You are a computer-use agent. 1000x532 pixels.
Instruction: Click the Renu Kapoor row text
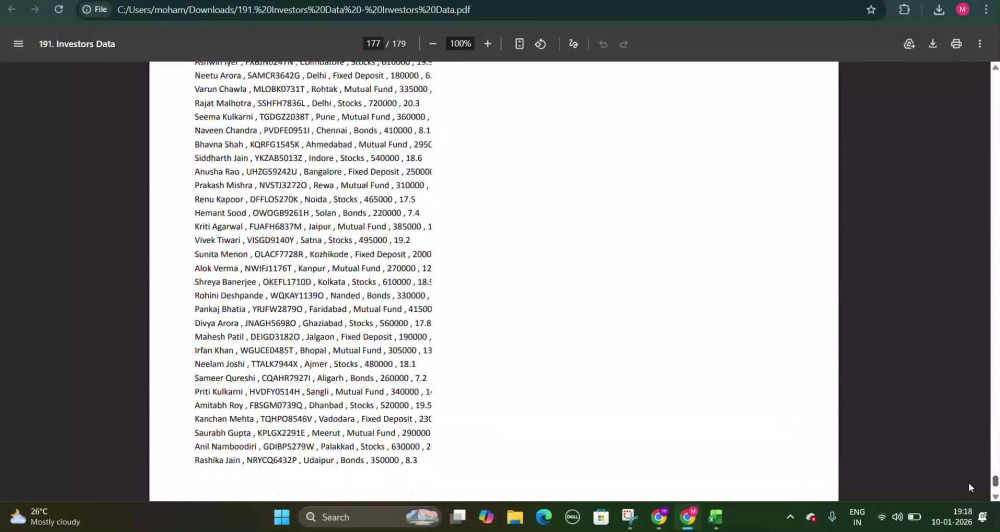305,199
